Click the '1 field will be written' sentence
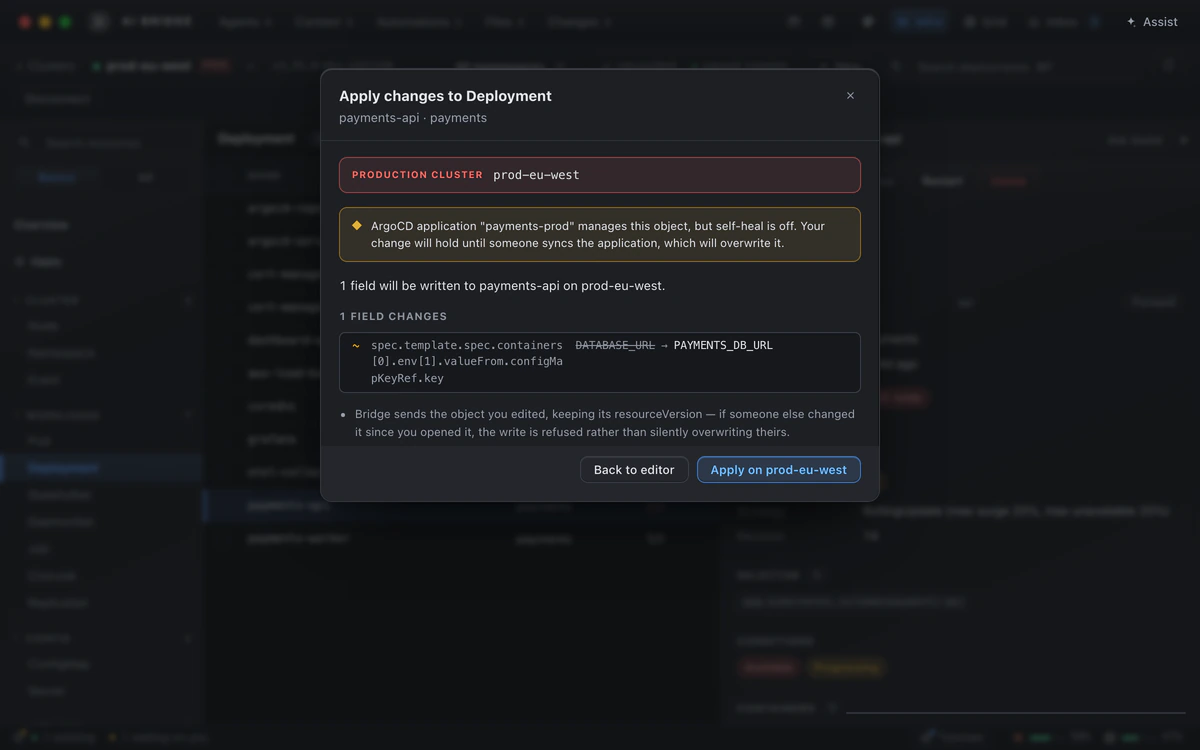 [502, 286]
